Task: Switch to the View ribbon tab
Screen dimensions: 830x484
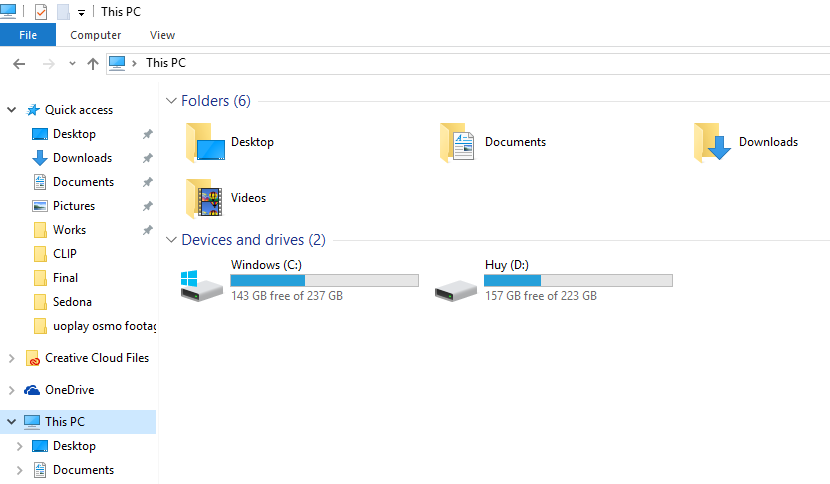Action: [162, 35]
